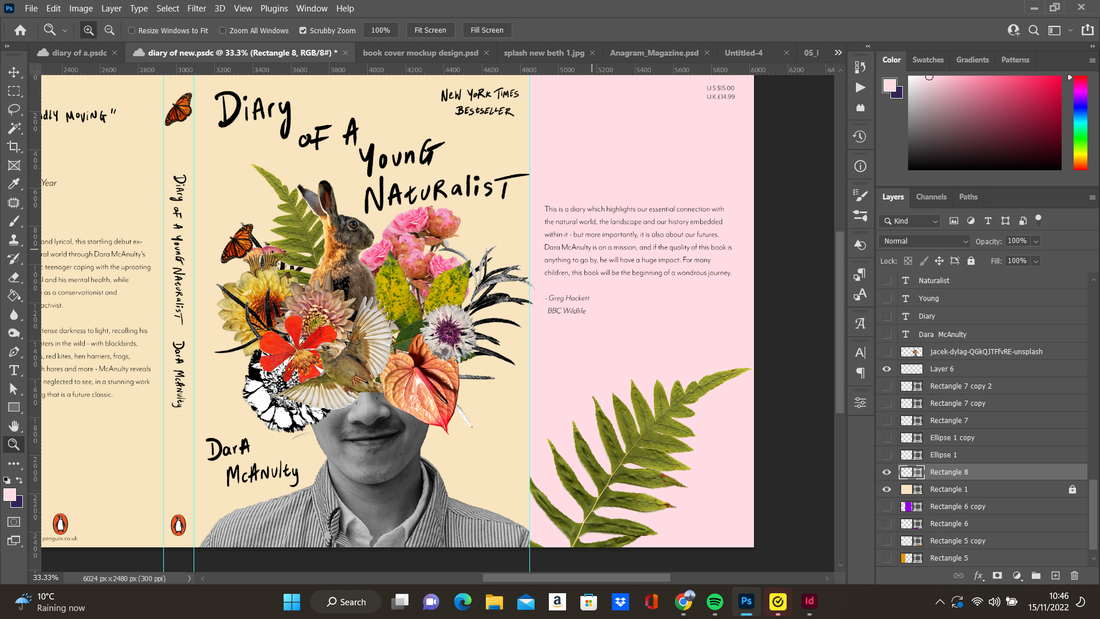Open the Properties info panel icon
This screenshot has width=1100, height=619.
point(860,166)
